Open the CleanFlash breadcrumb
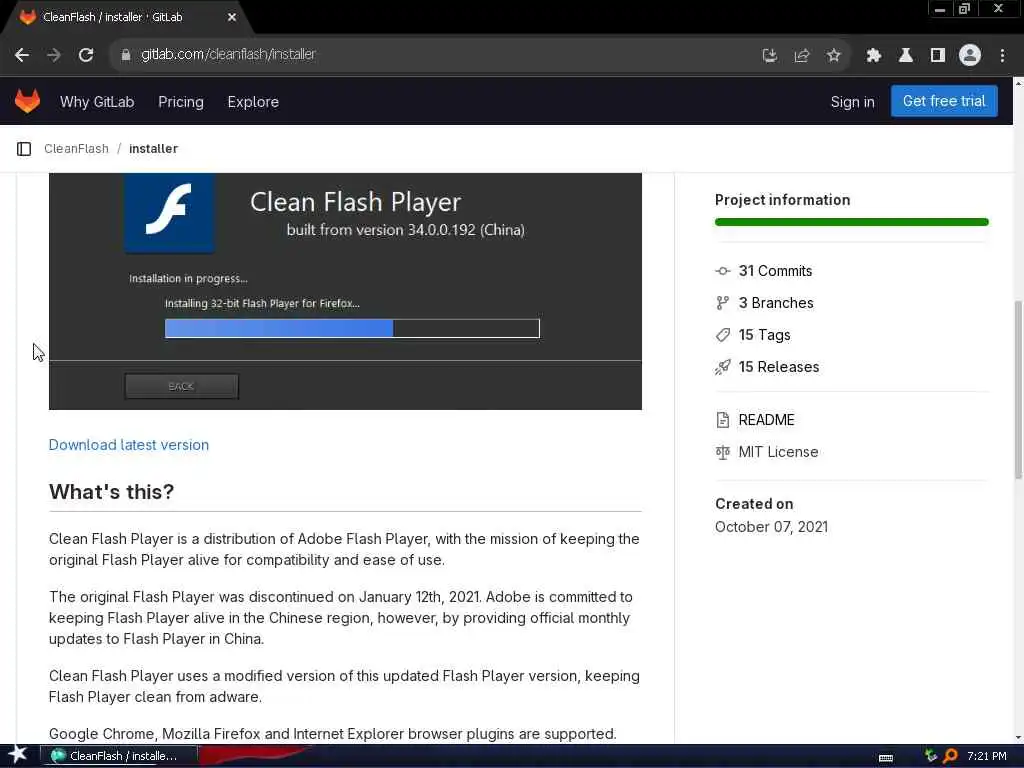The image size is (1024, 768). (76, 149)
